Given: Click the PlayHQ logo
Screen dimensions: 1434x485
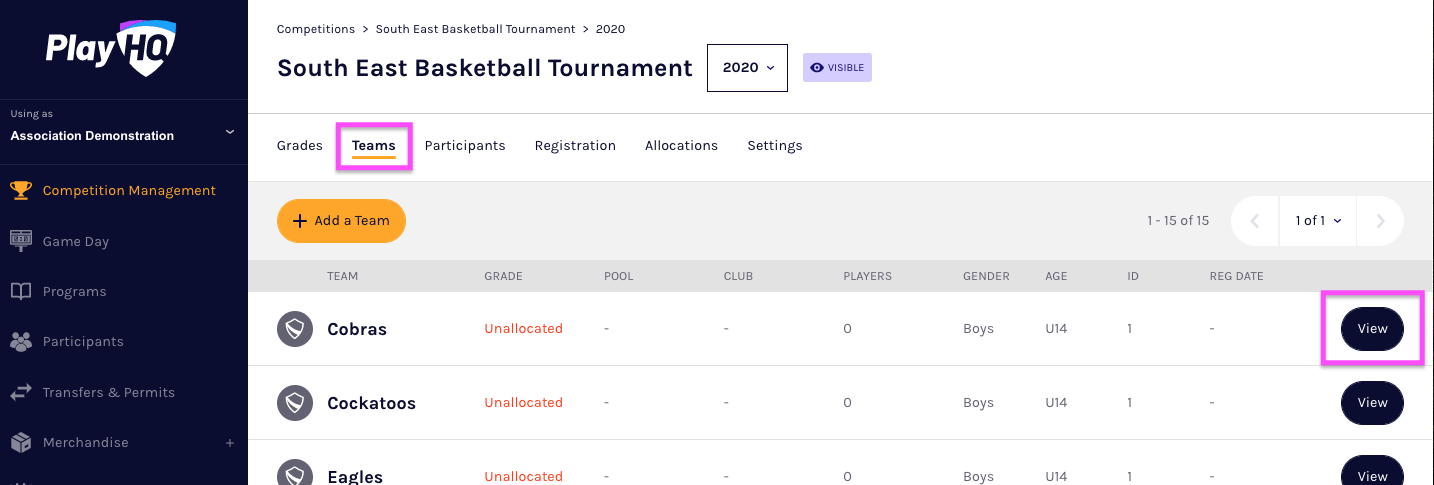Looking at the screenshot, I should tap(110, 47).
